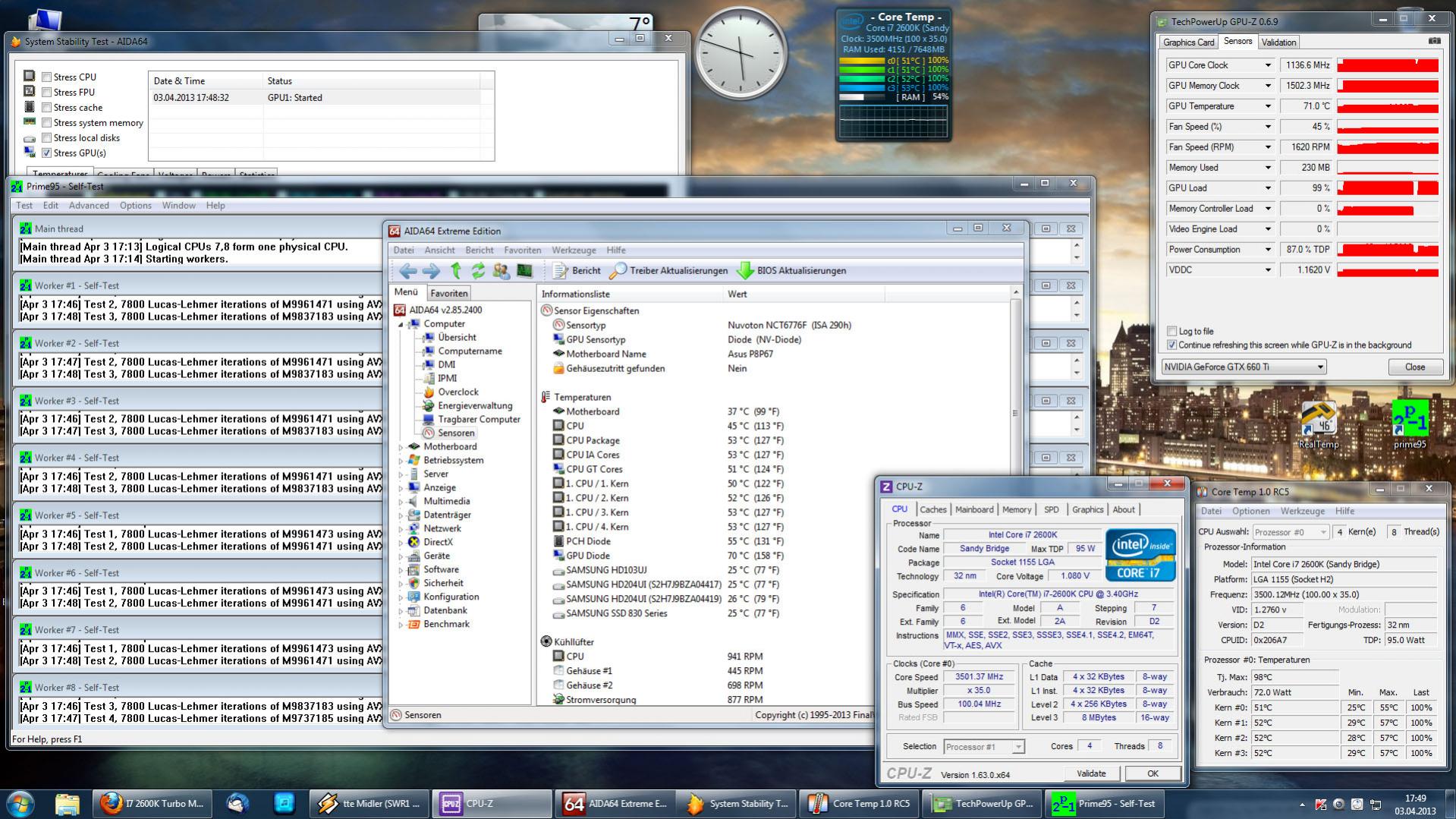Click the Validate button in CPU-Z
The height and width of the screenshot is (819, 1456).
1091,773
